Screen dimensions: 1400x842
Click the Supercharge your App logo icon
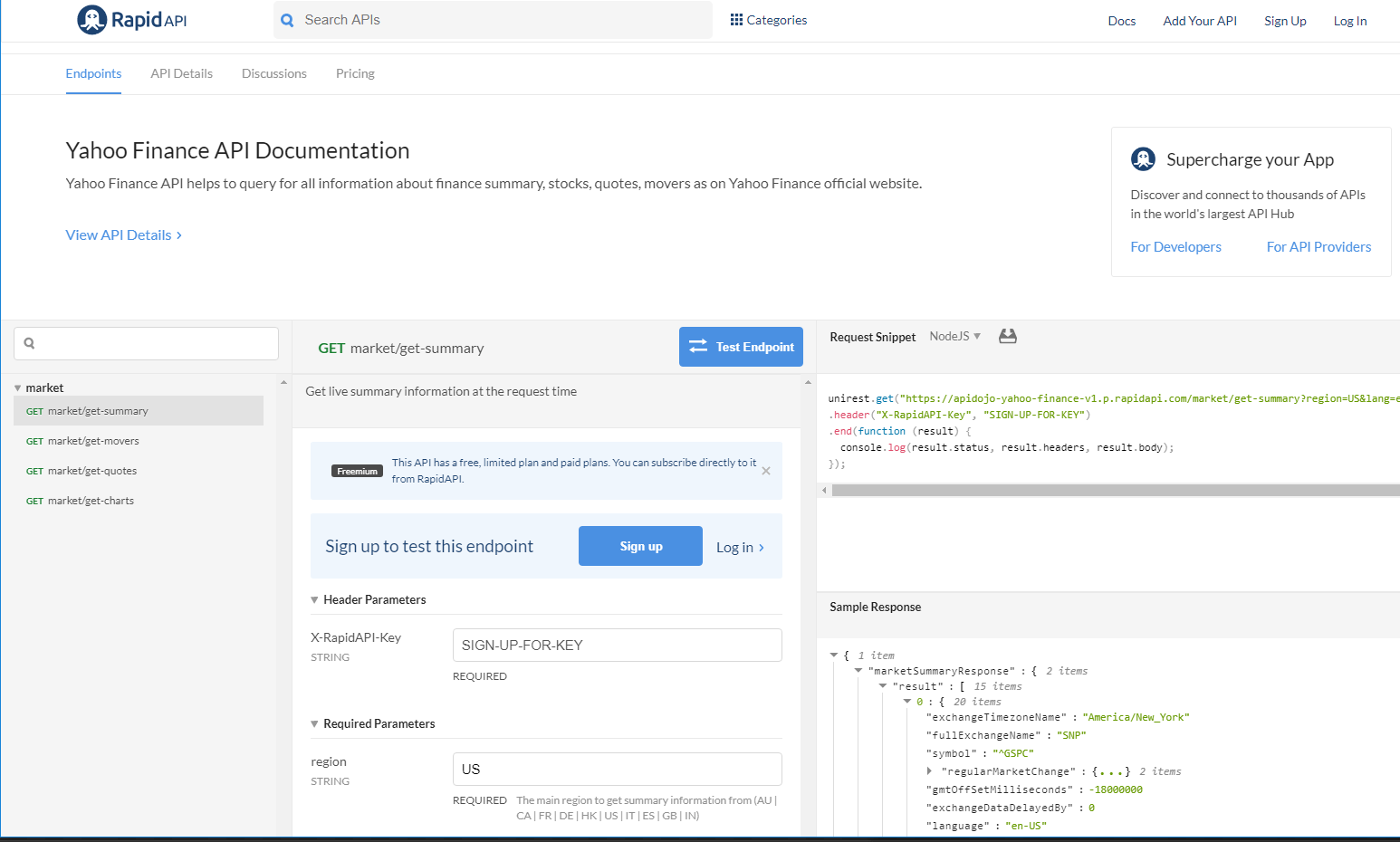pos(1143,159)
